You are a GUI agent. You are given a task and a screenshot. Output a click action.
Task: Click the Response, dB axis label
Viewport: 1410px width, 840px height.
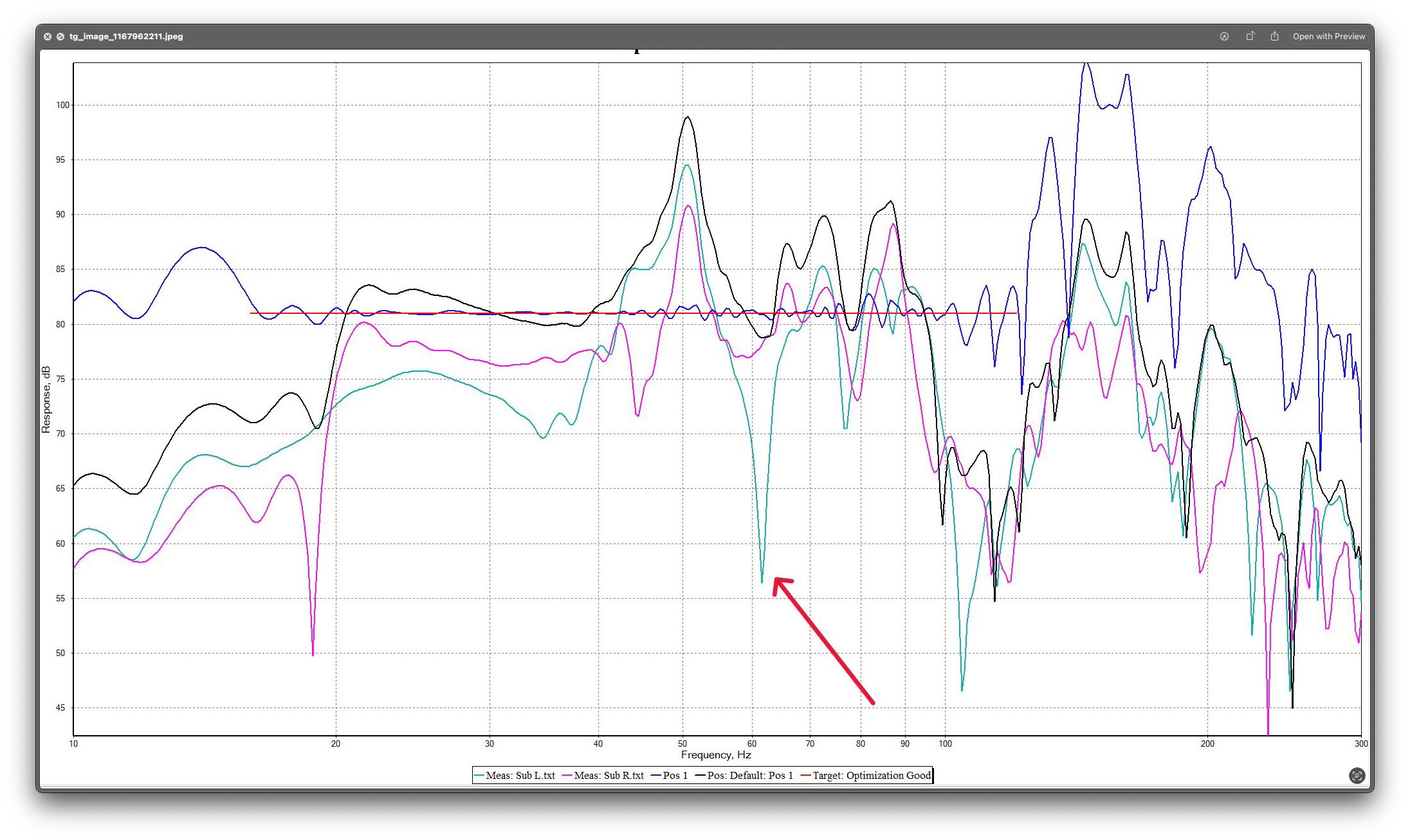[x=46, y=399]
